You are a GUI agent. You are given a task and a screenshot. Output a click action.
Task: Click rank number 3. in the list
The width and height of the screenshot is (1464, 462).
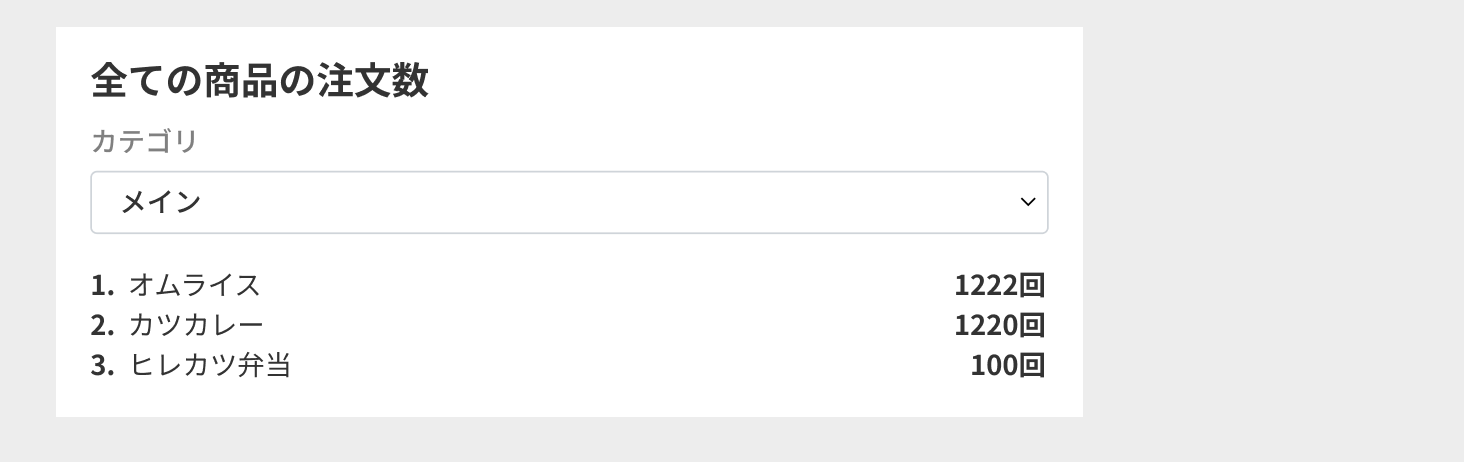click(102, 366)
